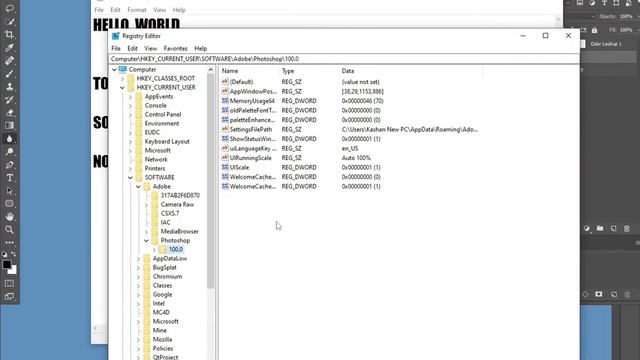Select the Dodge tool in Photoshop
The image size is (640, 360).
(x=9, y=152)
